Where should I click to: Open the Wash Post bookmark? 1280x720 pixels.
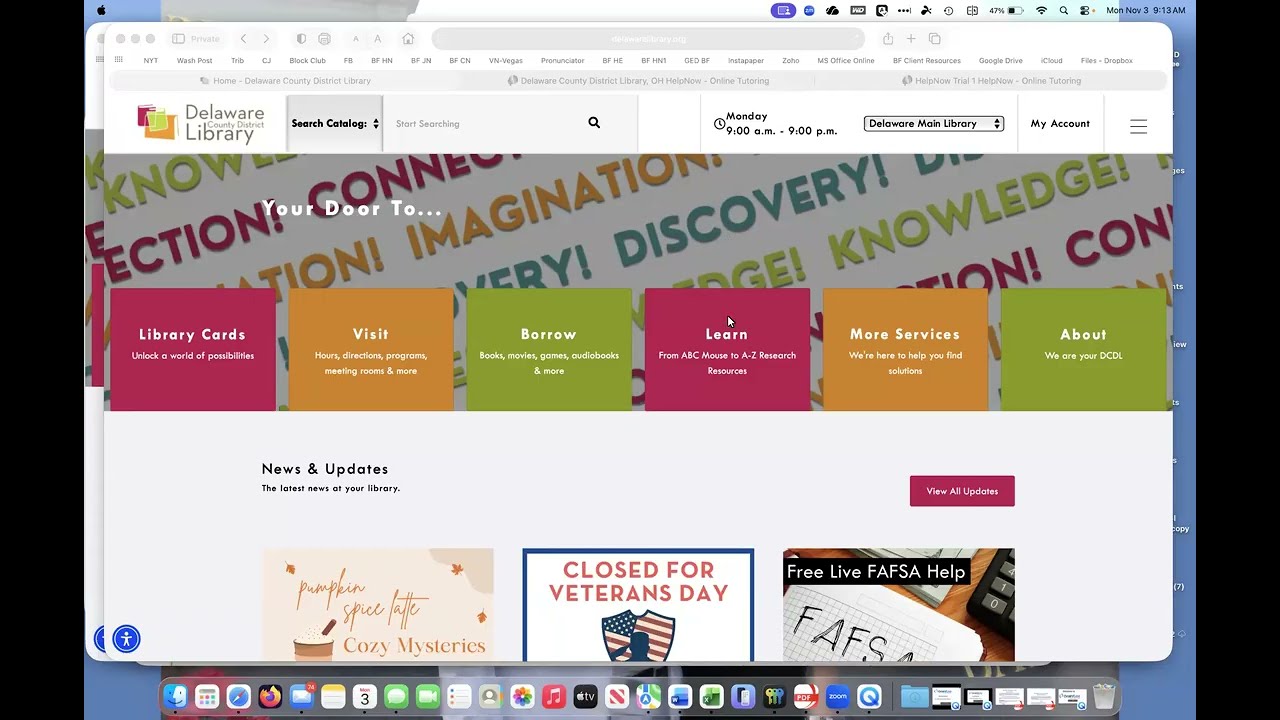[194, 60]
